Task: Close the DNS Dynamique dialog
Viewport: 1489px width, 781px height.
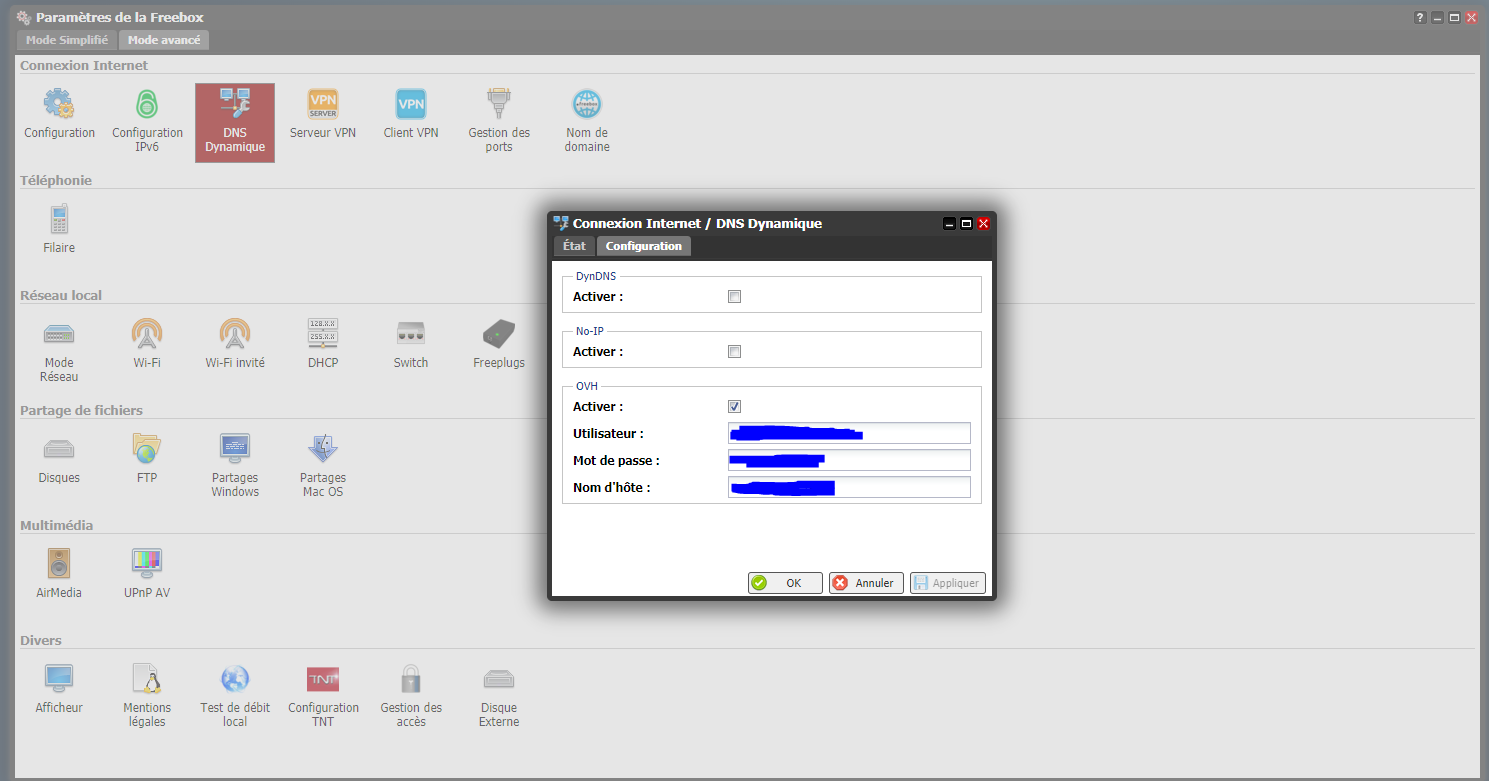Action: [983, 224]
